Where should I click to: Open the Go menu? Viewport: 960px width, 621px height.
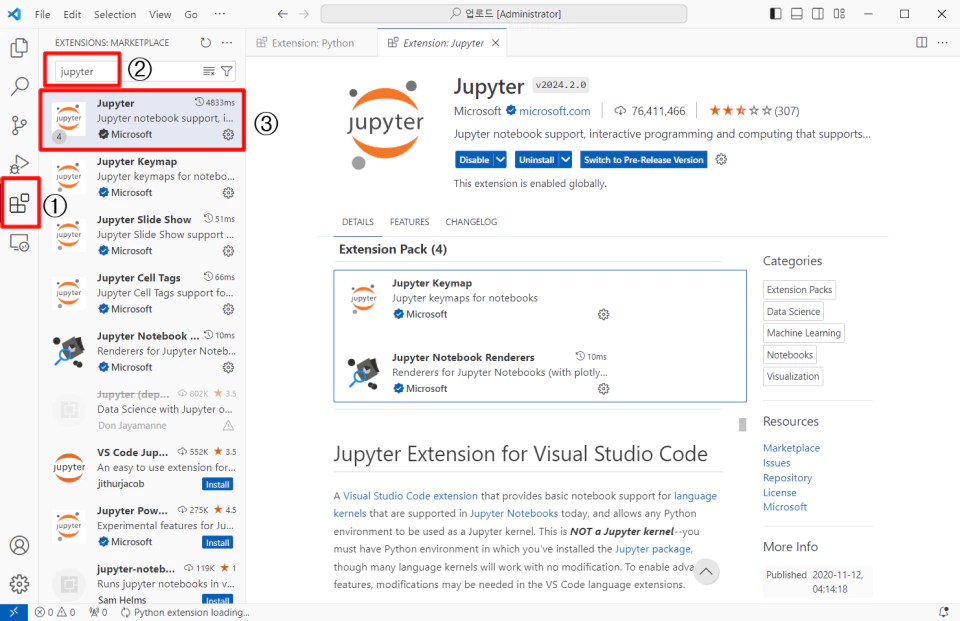coord(191,14)
